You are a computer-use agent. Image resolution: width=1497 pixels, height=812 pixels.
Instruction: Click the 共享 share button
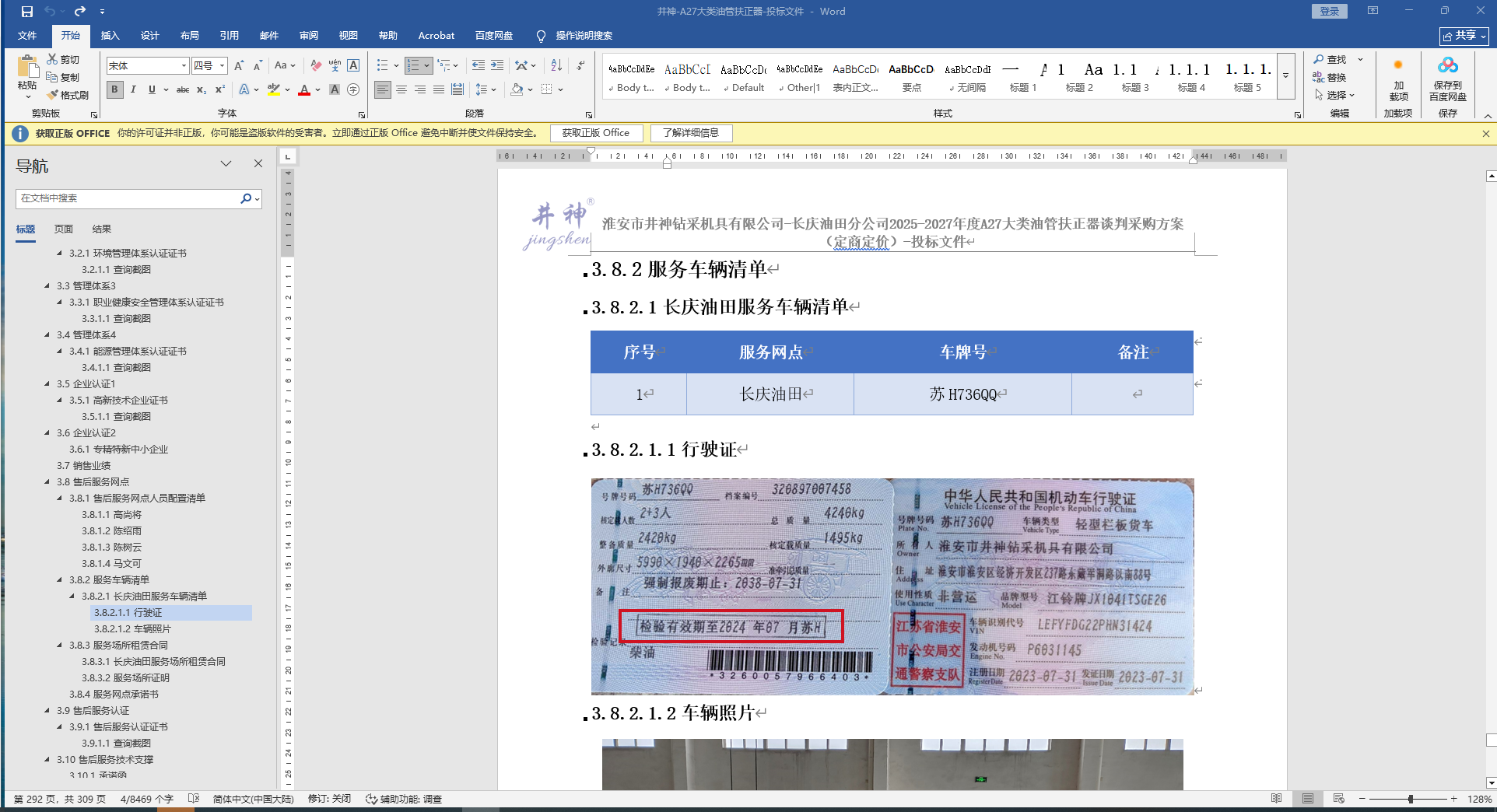point(1464,36)
